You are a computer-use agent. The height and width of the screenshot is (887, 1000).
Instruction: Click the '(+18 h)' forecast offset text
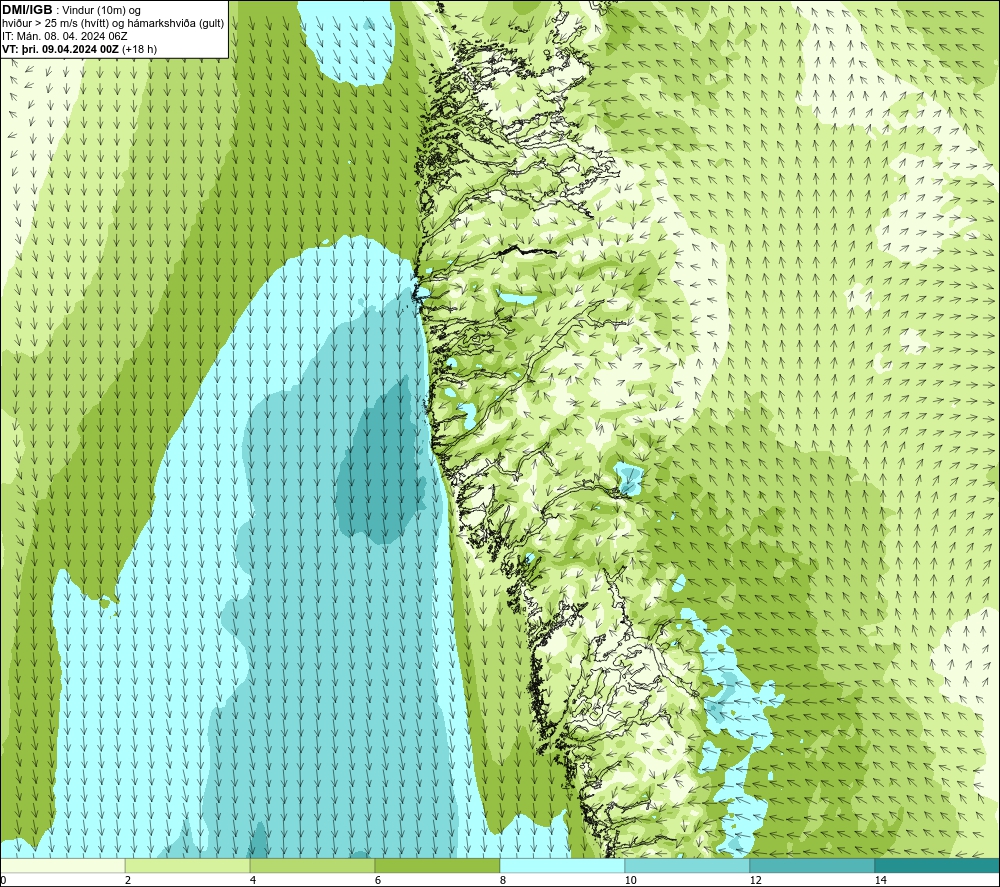(140, 49)
